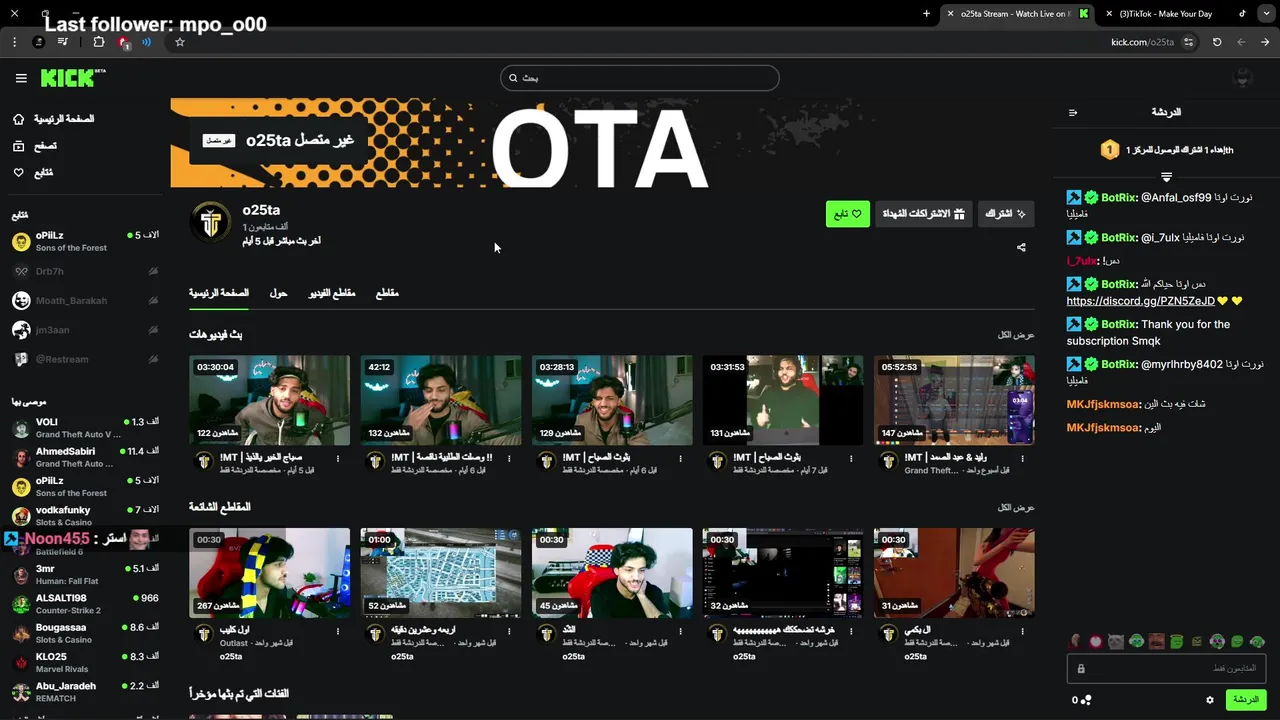1280x720 pixels.
Task: Open site info icon in address bar
Action: (x=1188, y=42)
